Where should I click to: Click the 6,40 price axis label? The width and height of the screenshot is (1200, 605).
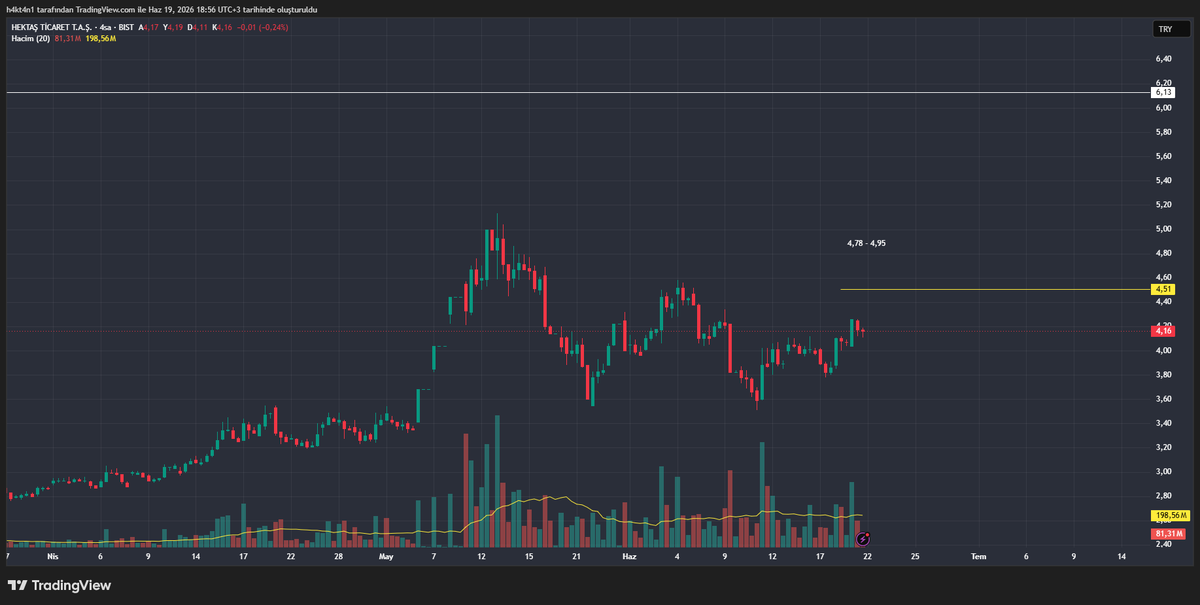pyautogui.click(x=1163, y=58)
